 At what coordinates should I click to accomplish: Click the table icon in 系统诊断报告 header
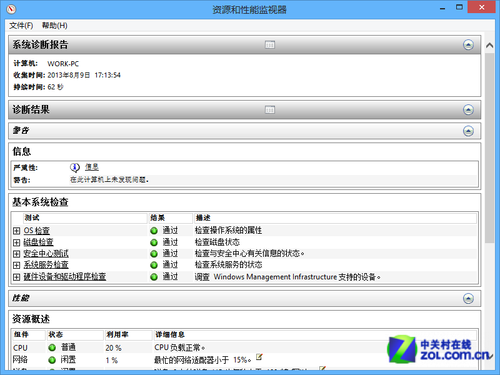(270, 45)
